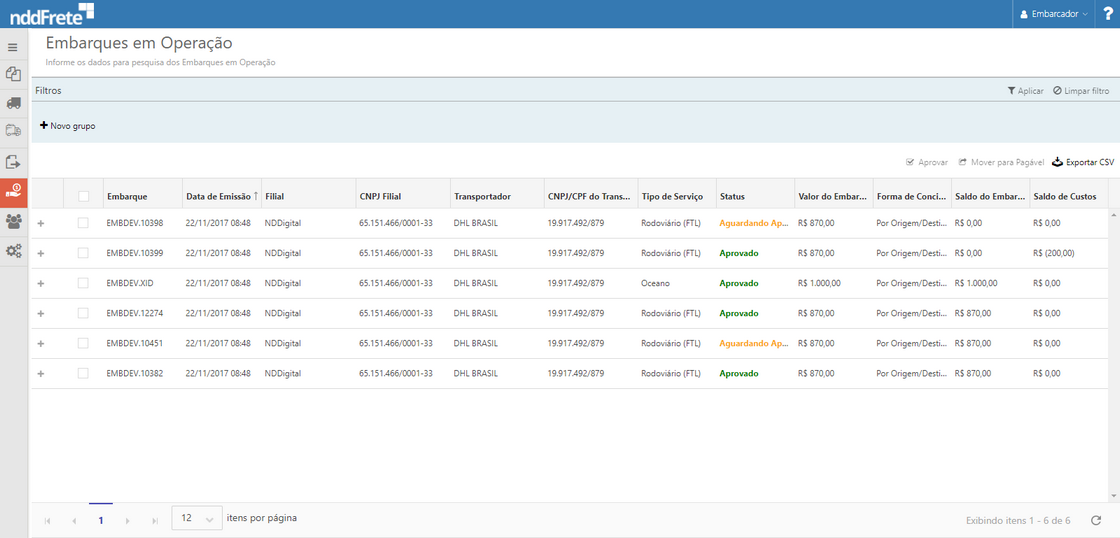The width and height of the screenshot is (1120, 538).
Task: Check the box for EMBDEV.10398 row
Action: 84,223
